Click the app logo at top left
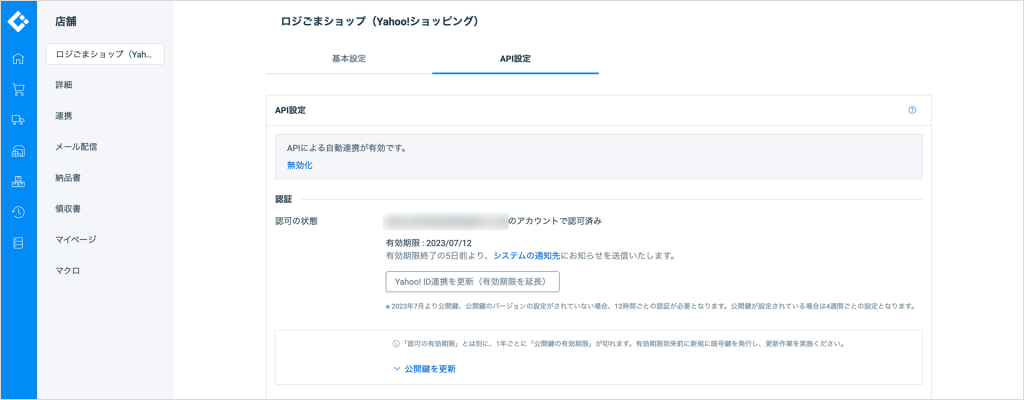1024x400 pixels. coord(18,20)
